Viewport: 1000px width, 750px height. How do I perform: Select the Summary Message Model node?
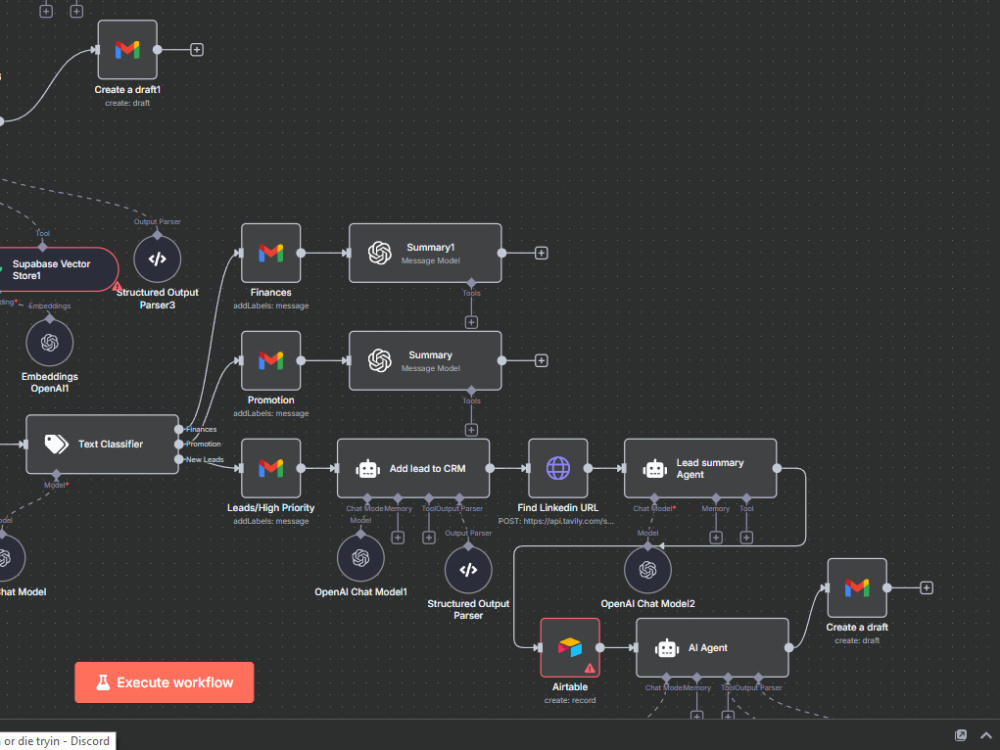point(425,361)
